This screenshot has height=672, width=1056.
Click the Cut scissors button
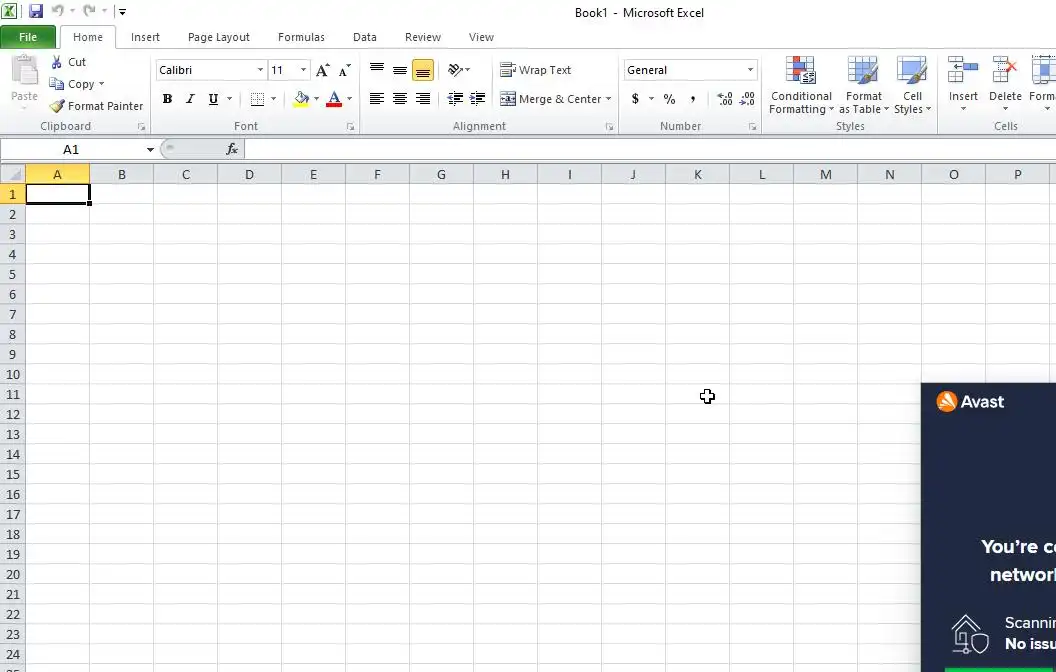click(68, 62)
